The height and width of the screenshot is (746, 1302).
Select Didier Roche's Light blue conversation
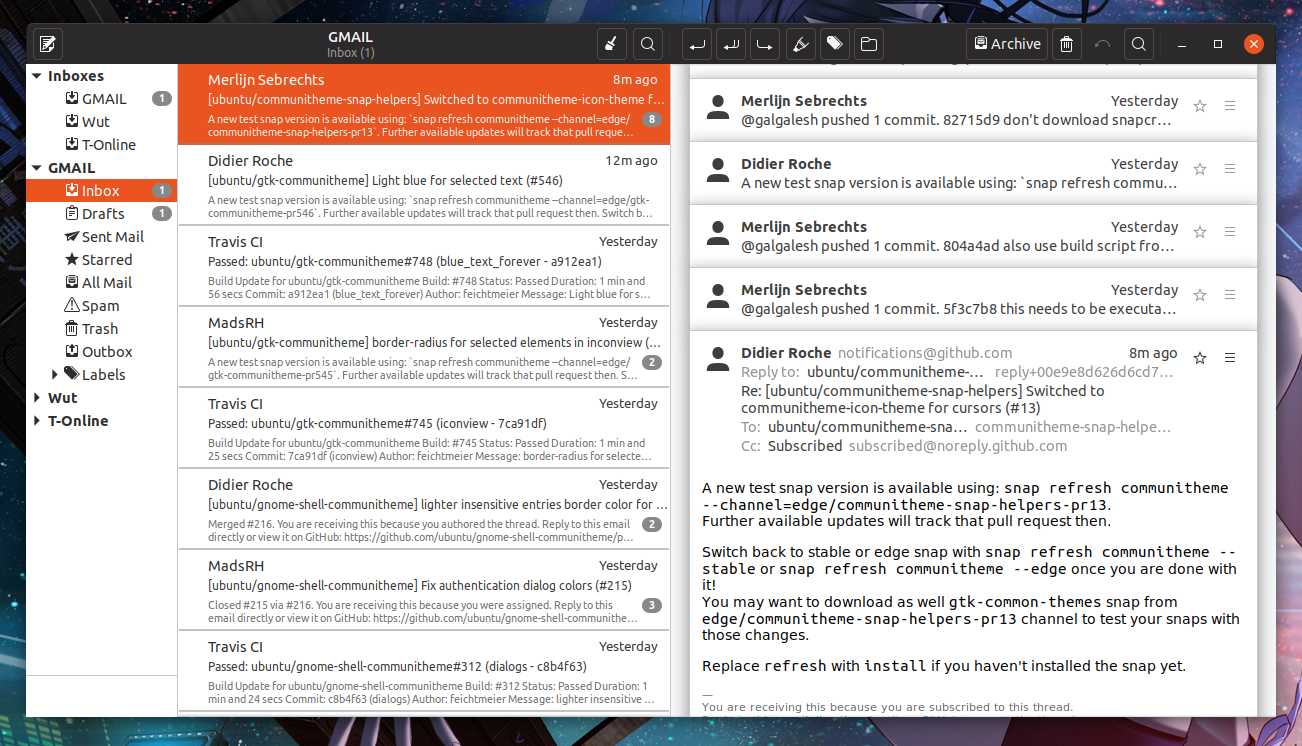(x=423, y=186)
